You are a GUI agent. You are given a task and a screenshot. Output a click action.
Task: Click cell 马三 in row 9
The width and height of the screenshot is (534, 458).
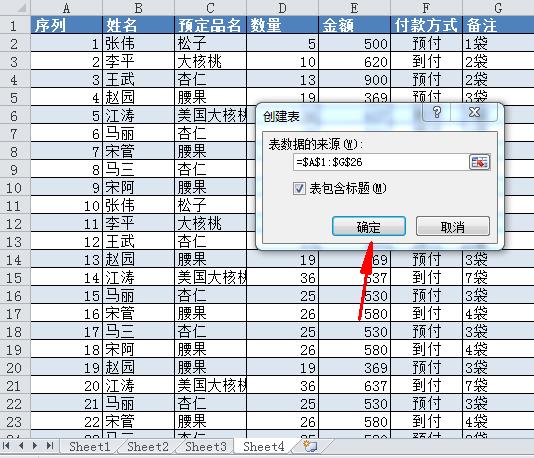click(138, 169)
